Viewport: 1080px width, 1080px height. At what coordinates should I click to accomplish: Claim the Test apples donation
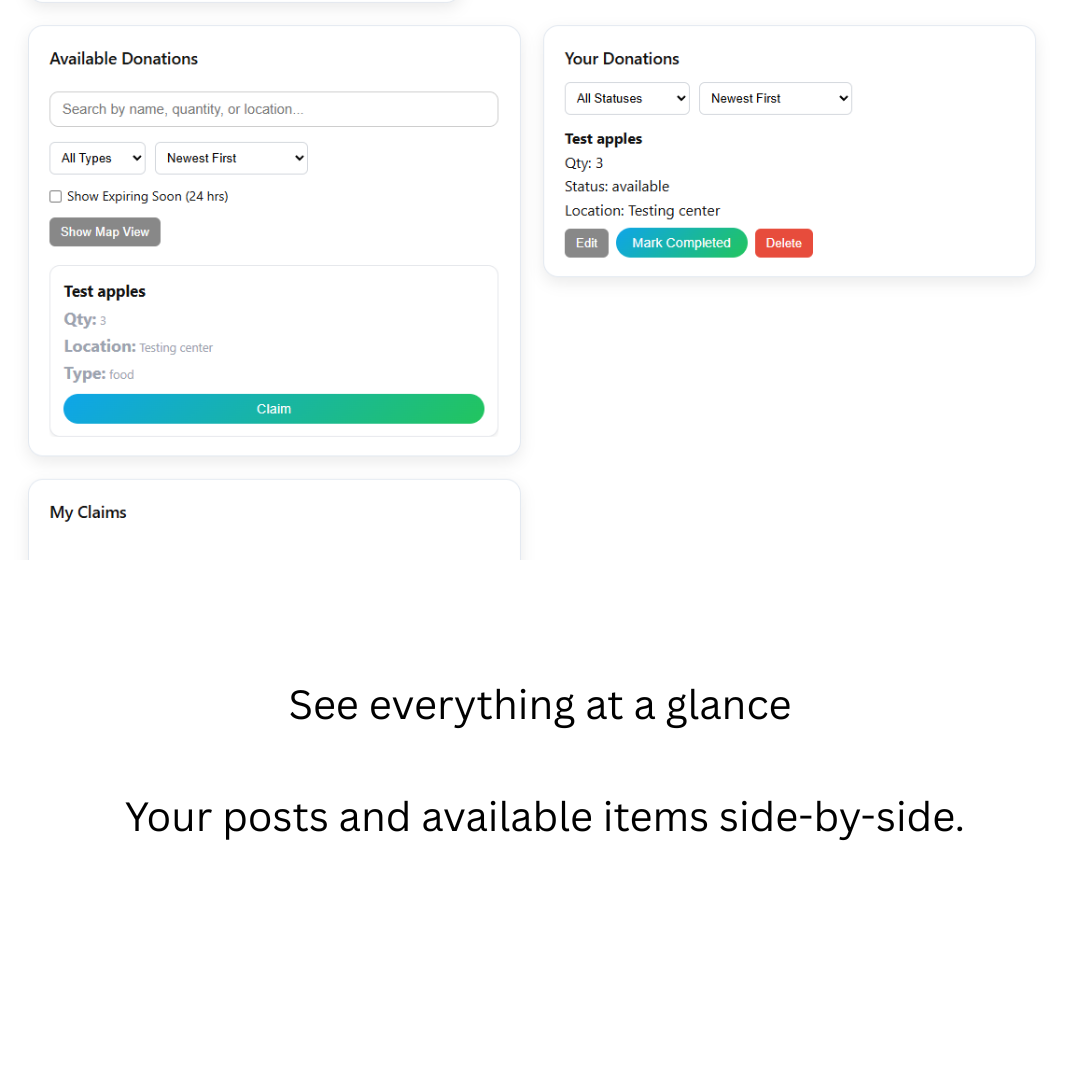tap(273, 408)
